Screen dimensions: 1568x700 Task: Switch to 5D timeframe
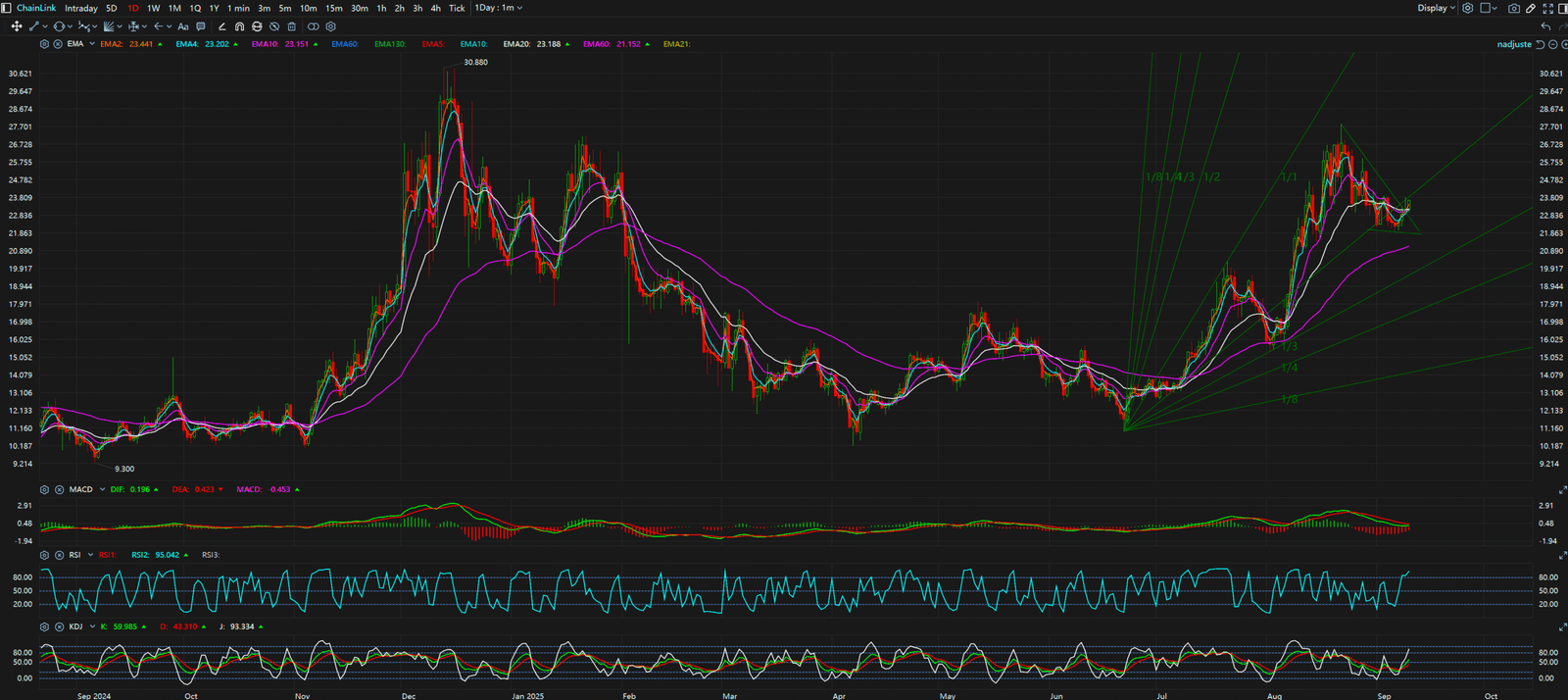[x=111, y=8]
